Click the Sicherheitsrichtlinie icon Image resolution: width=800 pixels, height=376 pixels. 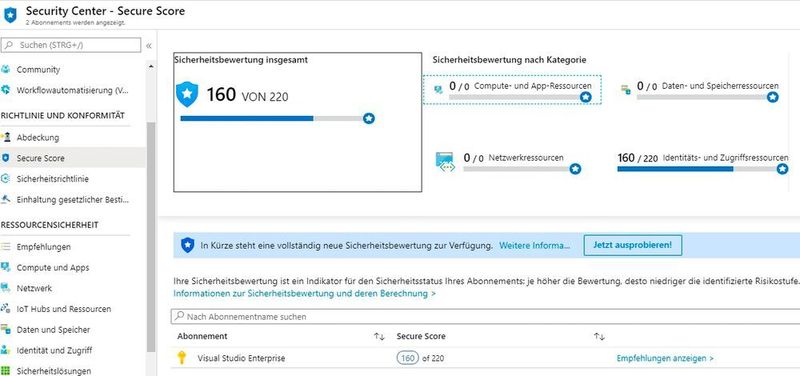point(6,179)
